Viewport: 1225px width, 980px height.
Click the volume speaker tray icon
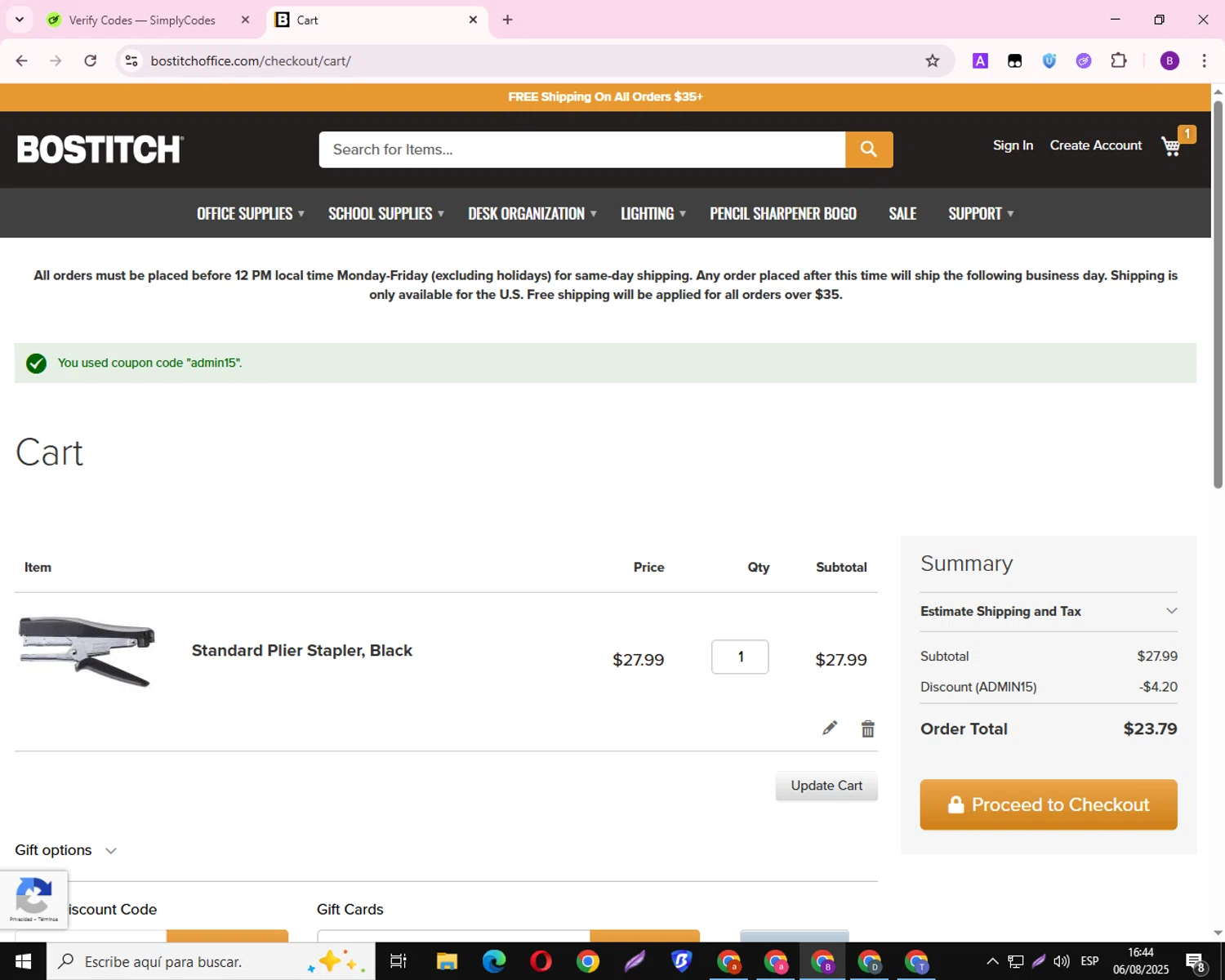tap(1062, 961)
